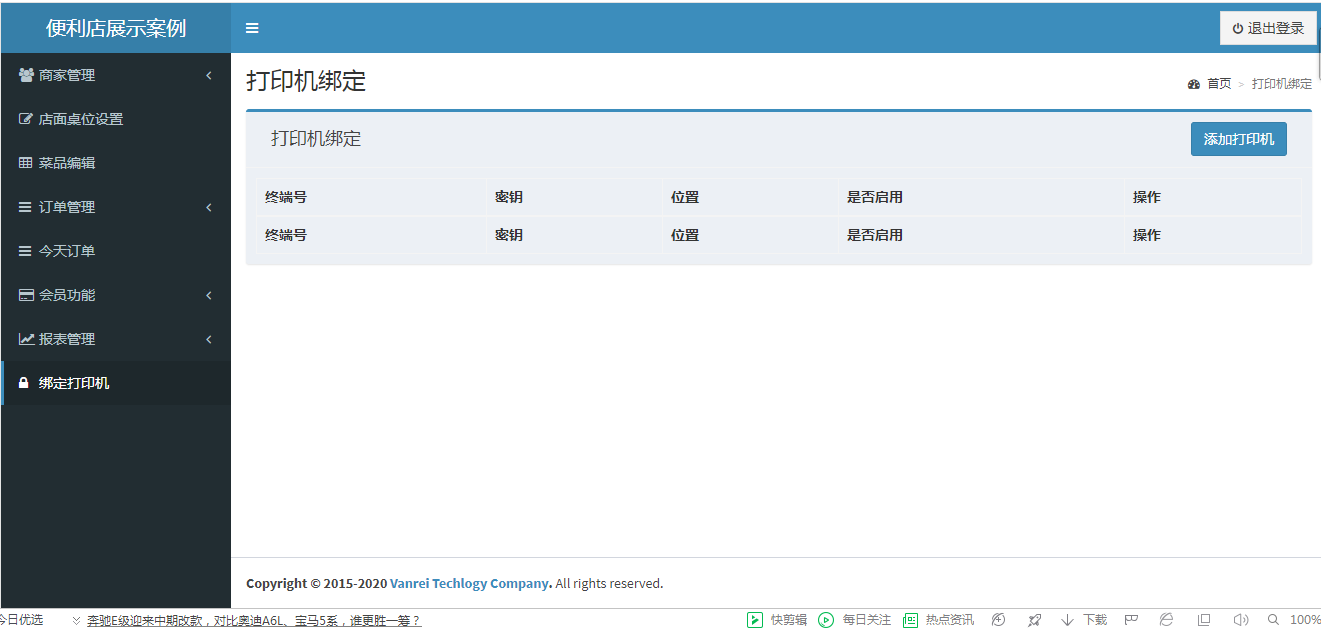Image resolution: width=1321 pixels, height=632 pixels.
Task: Go to 首页 via the breadcrumb
Action: tap(1219, 84)
